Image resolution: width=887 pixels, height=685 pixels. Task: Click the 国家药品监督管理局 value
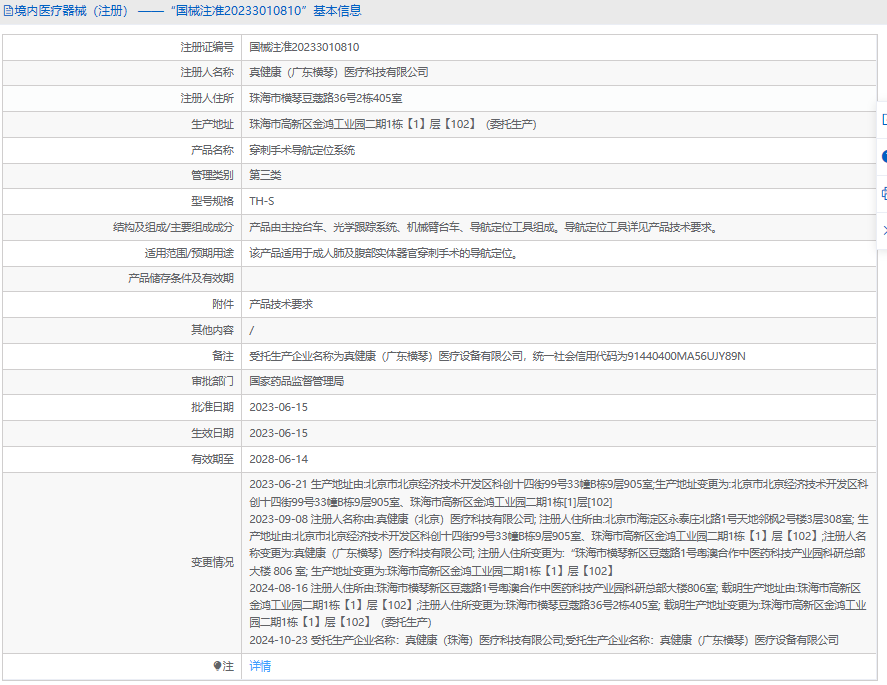point(296,381)
